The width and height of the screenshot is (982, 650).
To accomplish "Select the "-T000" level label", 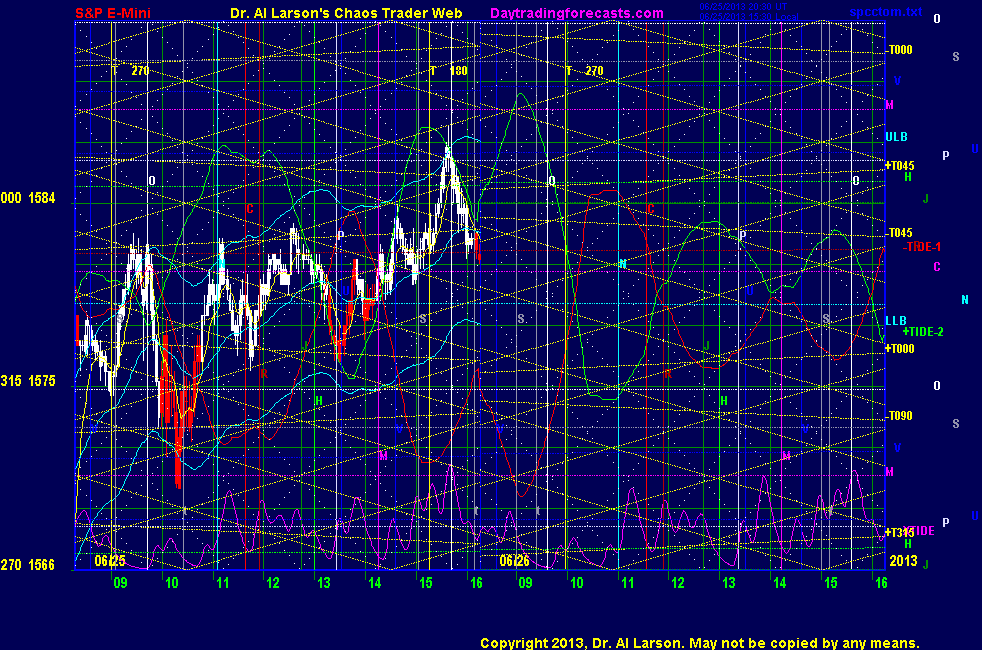I will click(899, 50).
